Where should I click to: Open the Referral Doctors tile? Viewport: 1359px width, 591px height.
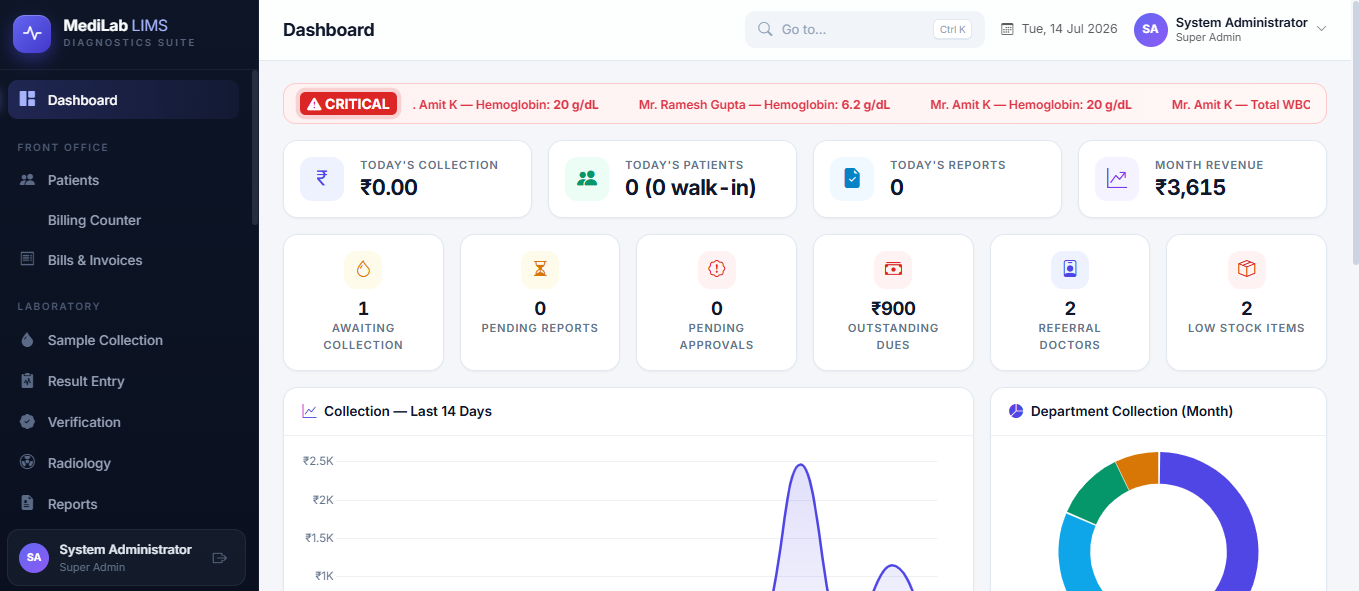1070,302
